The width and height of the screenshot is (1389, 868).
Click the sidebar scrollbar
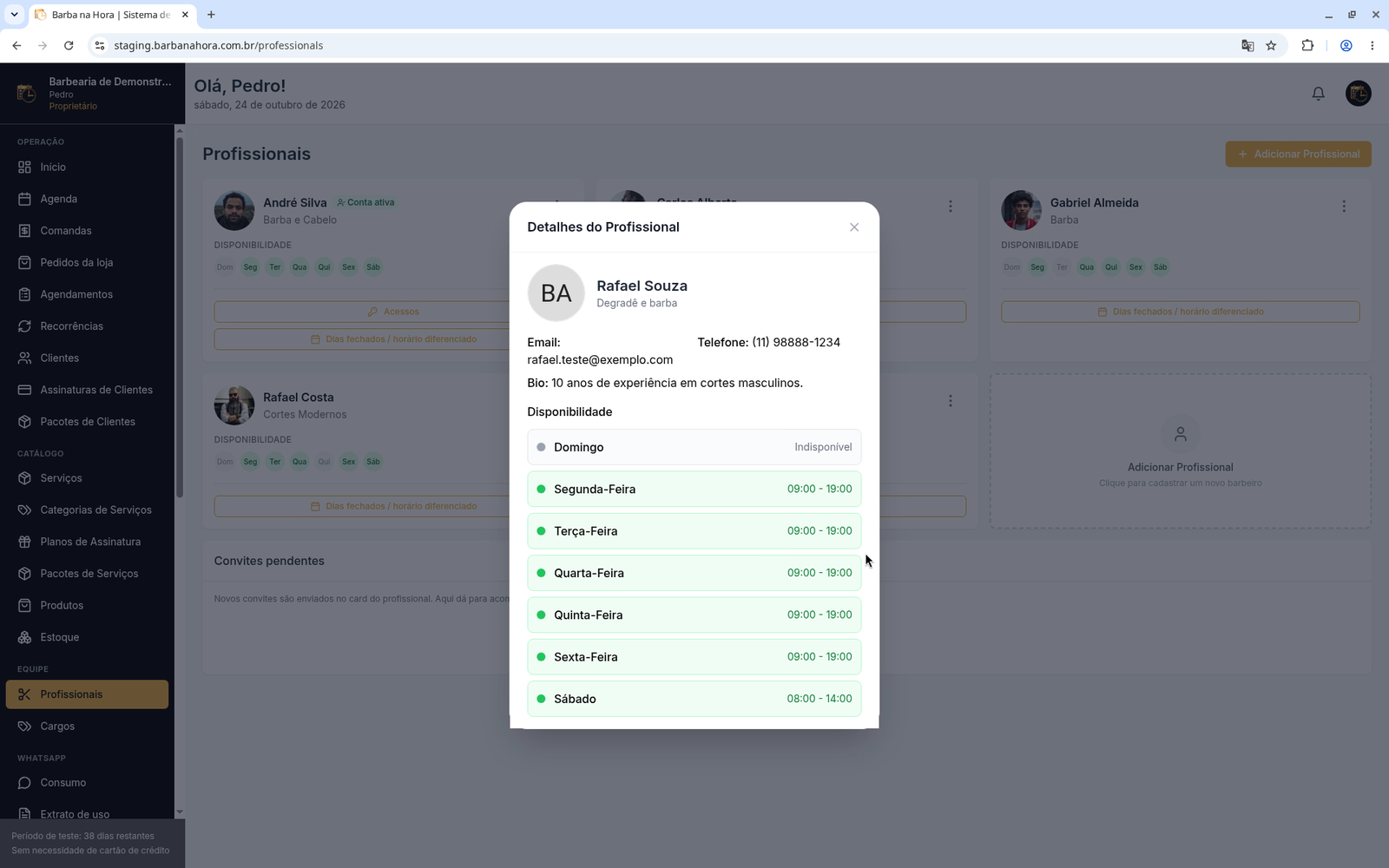pyautogui.click(x=180, y=317)
